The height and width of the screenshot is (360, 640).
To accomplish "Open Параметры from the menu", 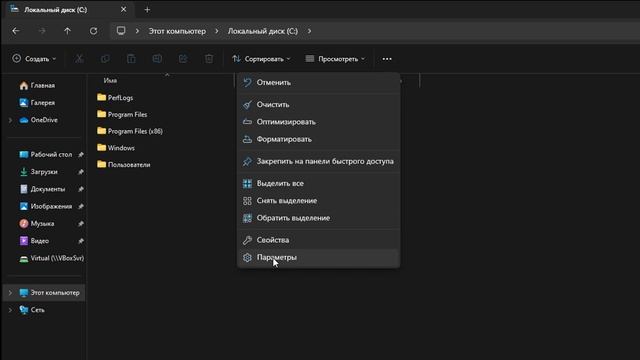I will tap(318, 257).
